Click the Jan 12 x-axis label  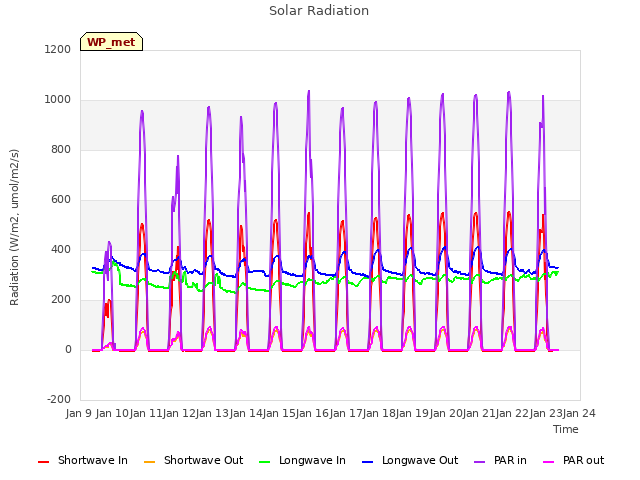click(x=179, y=413)
